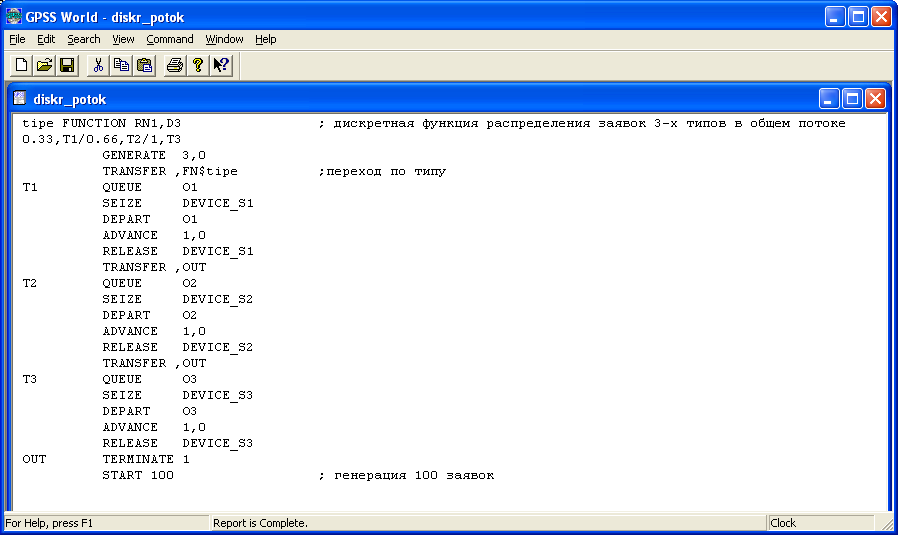Click the Open file toolbar icon
The width and height of the screenshot is (898, 535).
point(44,65)
